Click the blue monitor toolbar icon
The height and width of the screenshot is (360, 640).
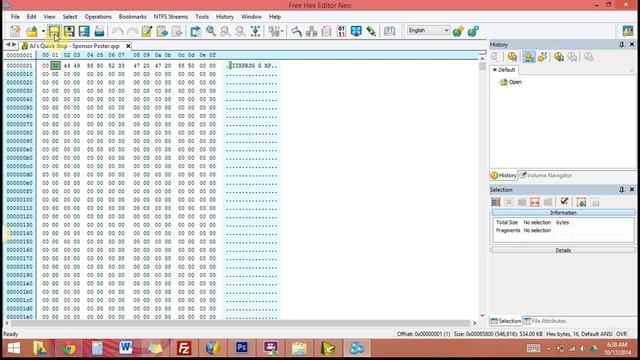[356, 31]
